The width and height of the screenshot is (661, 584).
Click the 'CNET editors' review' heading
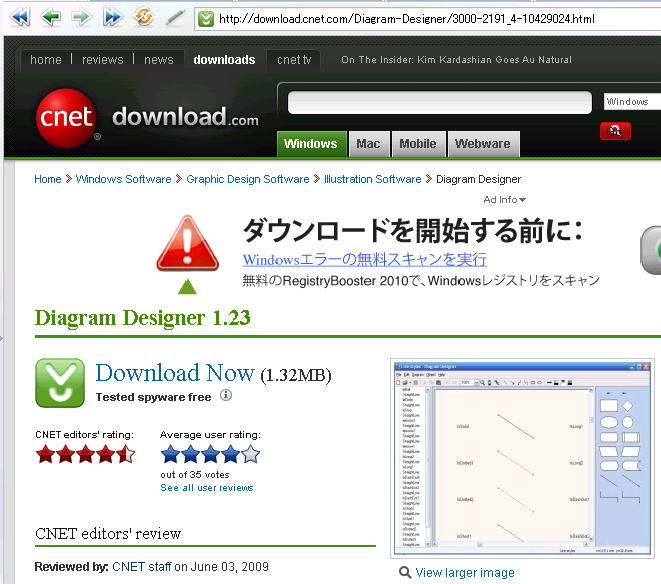click(x=108, y=533)
